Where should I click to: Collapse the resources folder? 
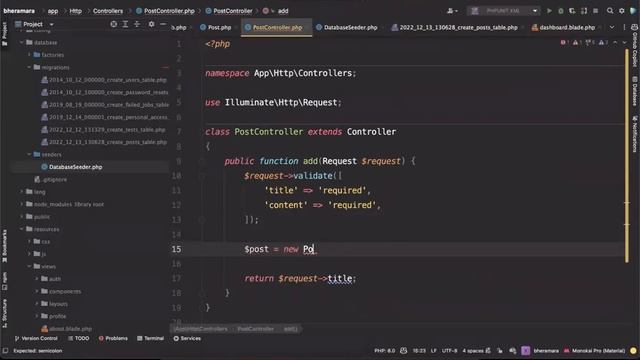[x=22, y=229]
